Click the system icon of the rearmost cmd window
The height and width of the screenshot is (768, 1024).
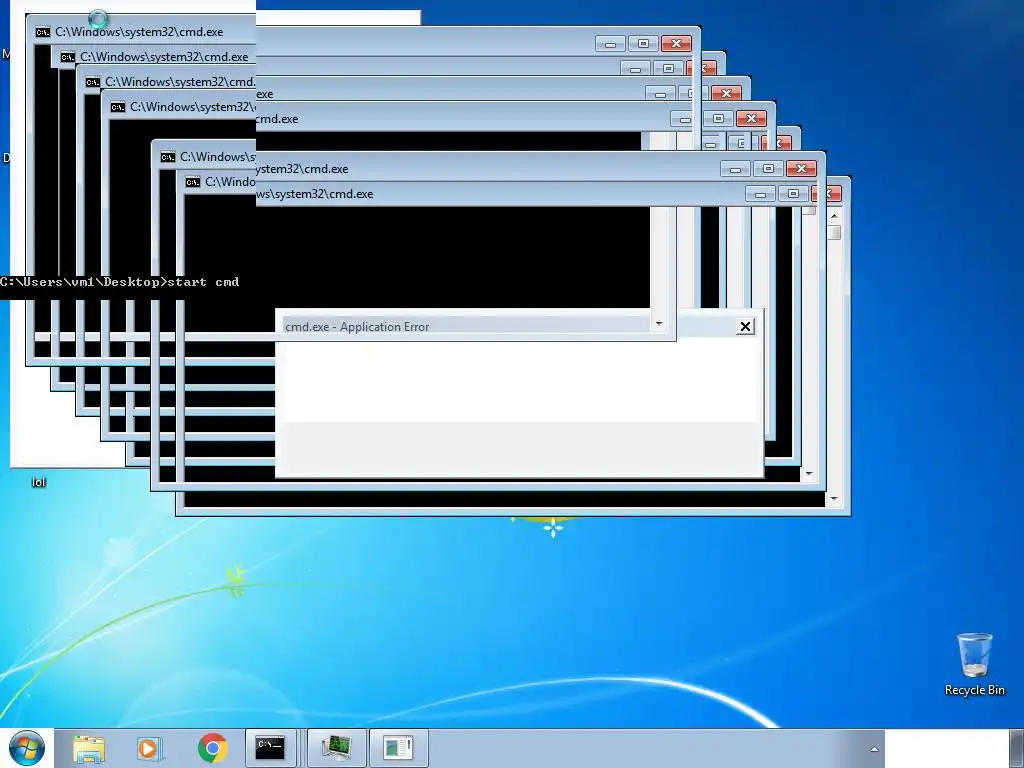click(43, 32)
